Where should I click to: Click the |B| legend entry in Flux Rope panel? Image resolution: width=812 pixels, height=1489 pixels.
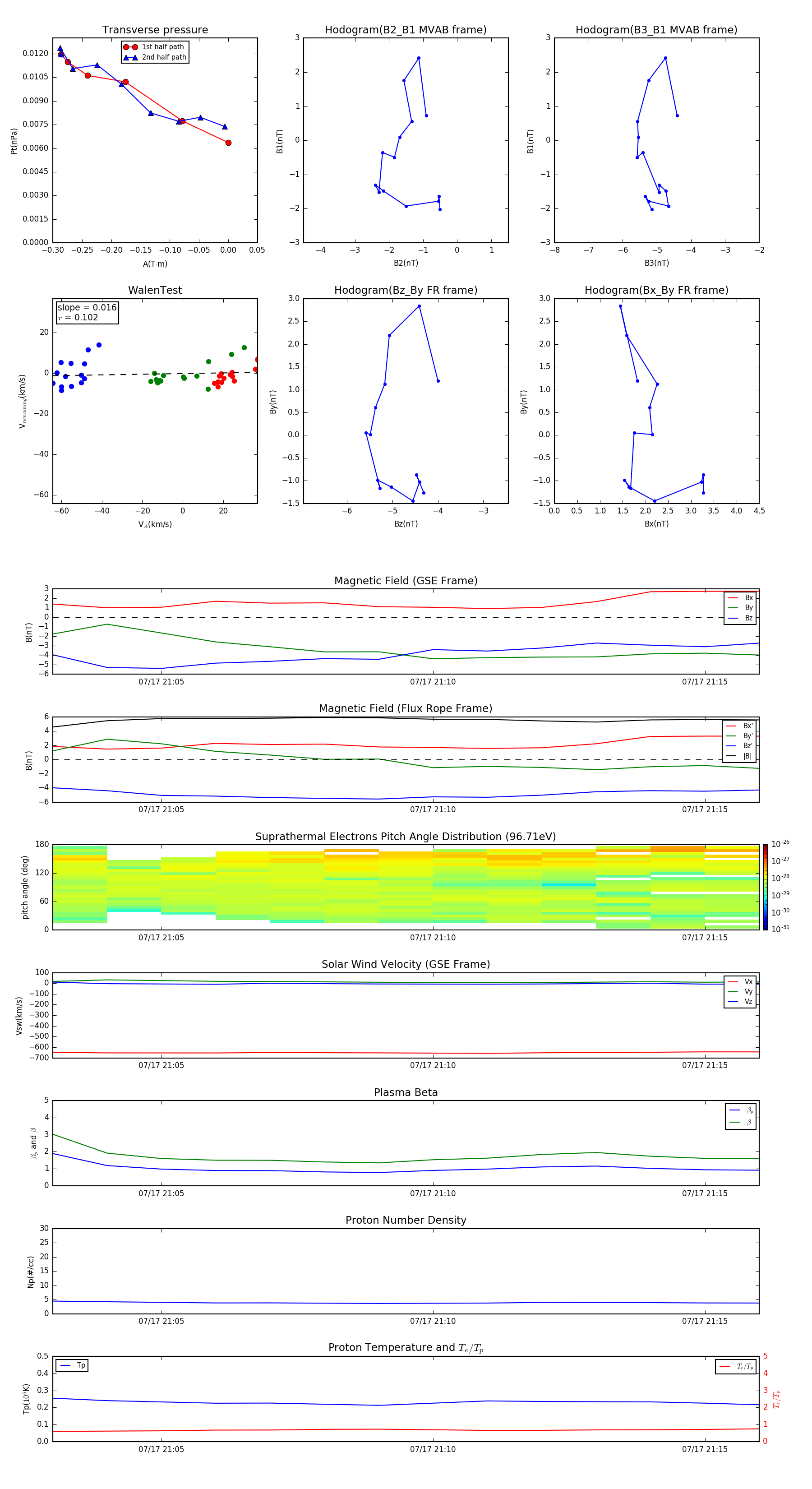pyautogui.click(x=740, y=756)
